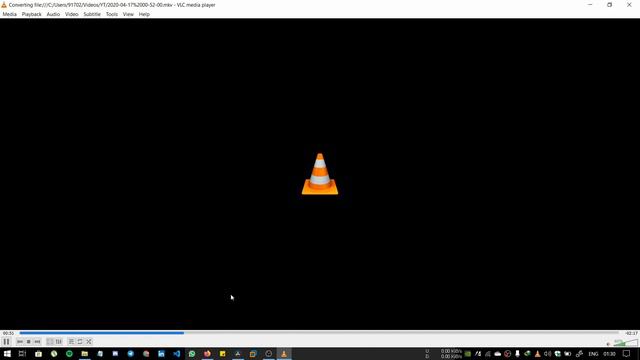Toggle the playlist view
Screen dimensions: 640x360
click(x=71, y=342)
